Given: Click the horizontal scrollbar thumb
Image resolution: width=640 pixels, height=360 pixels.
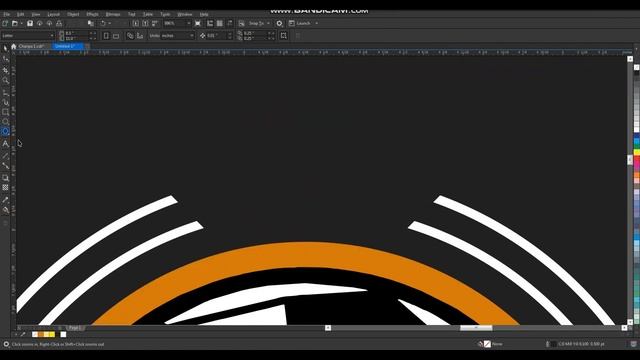Looking at the screenshot, I should point(476,328).
